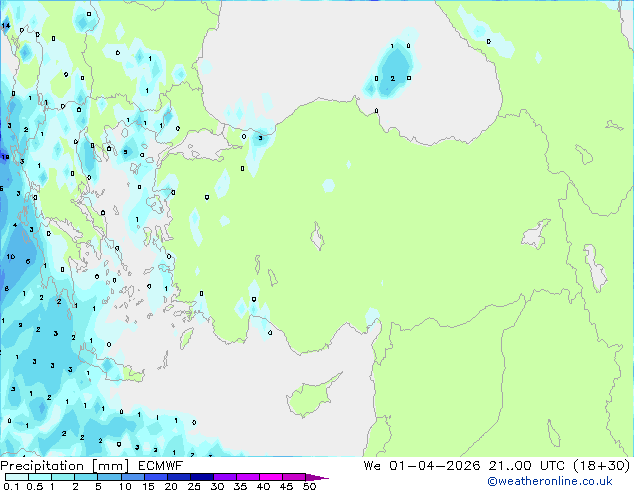634x490 pixels.
Task: Click the '0.1' legend label
Action: 11,486
